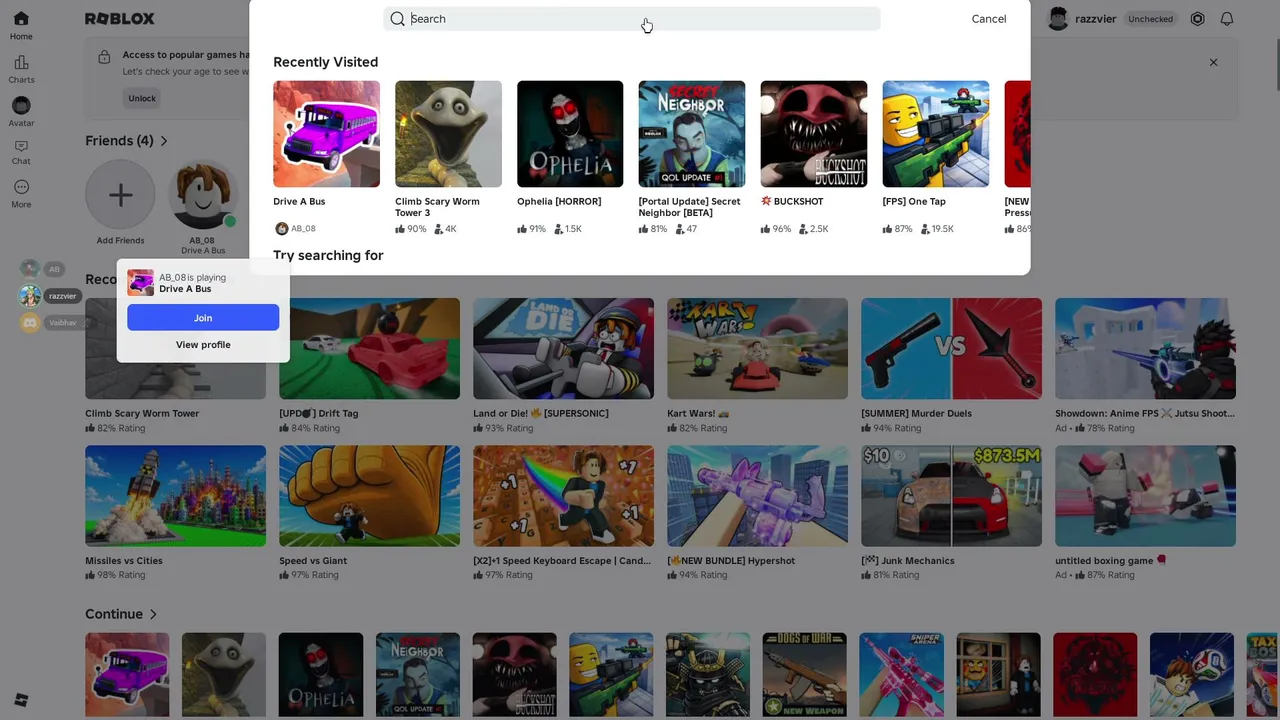Open Junk Mechanics game card
The height and width of the screenshot is (720, 1280).
951,496
